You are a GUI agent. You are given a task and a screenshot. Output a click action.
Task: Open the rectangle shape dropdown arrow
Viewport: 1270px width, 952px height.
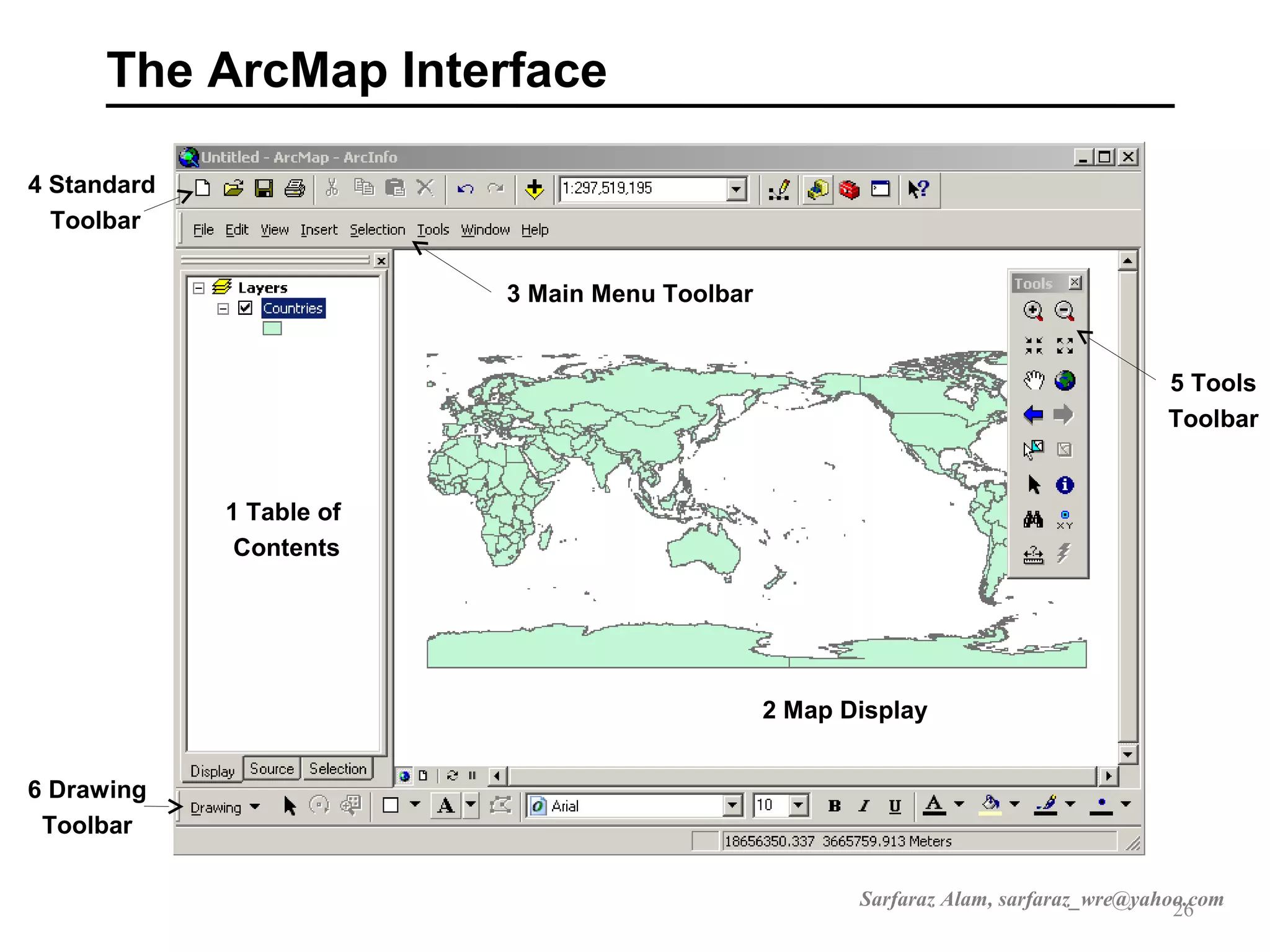click(x=415, y=804)
